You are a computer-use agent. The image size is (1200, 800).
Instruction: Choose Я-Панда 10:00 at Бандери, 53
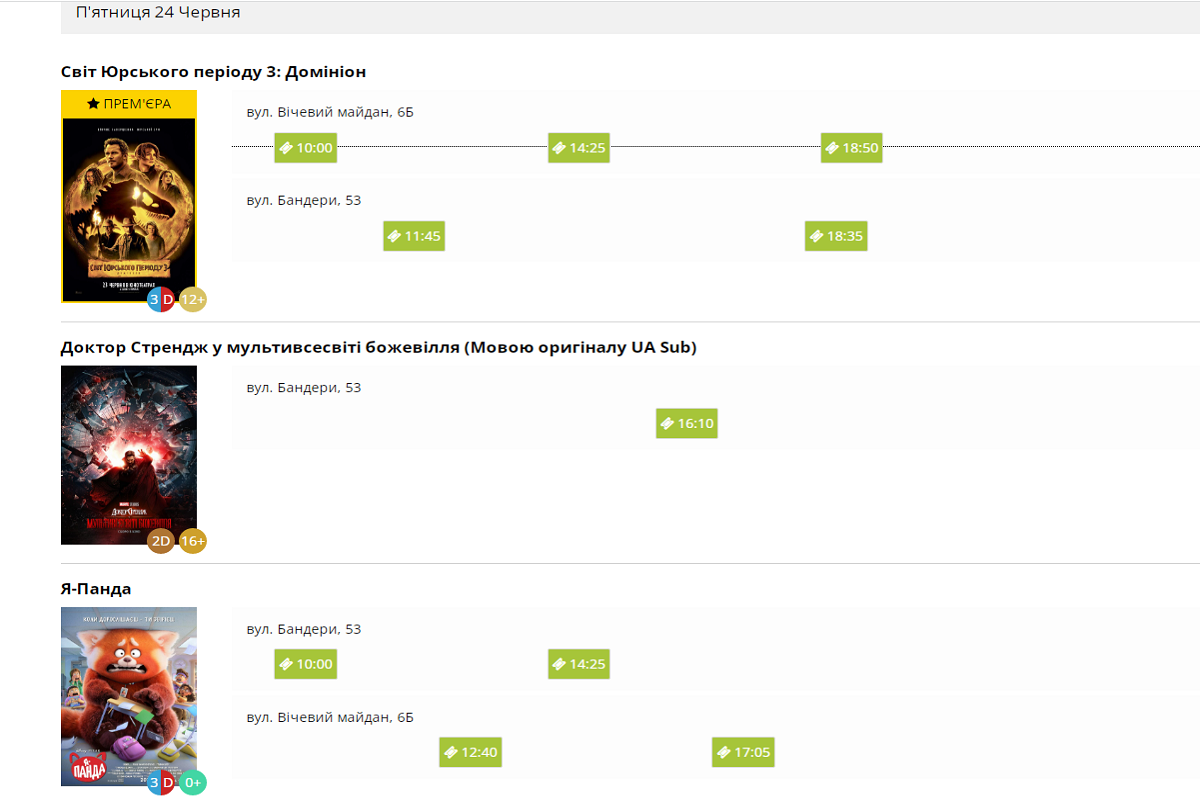click(x=306, y=664)
